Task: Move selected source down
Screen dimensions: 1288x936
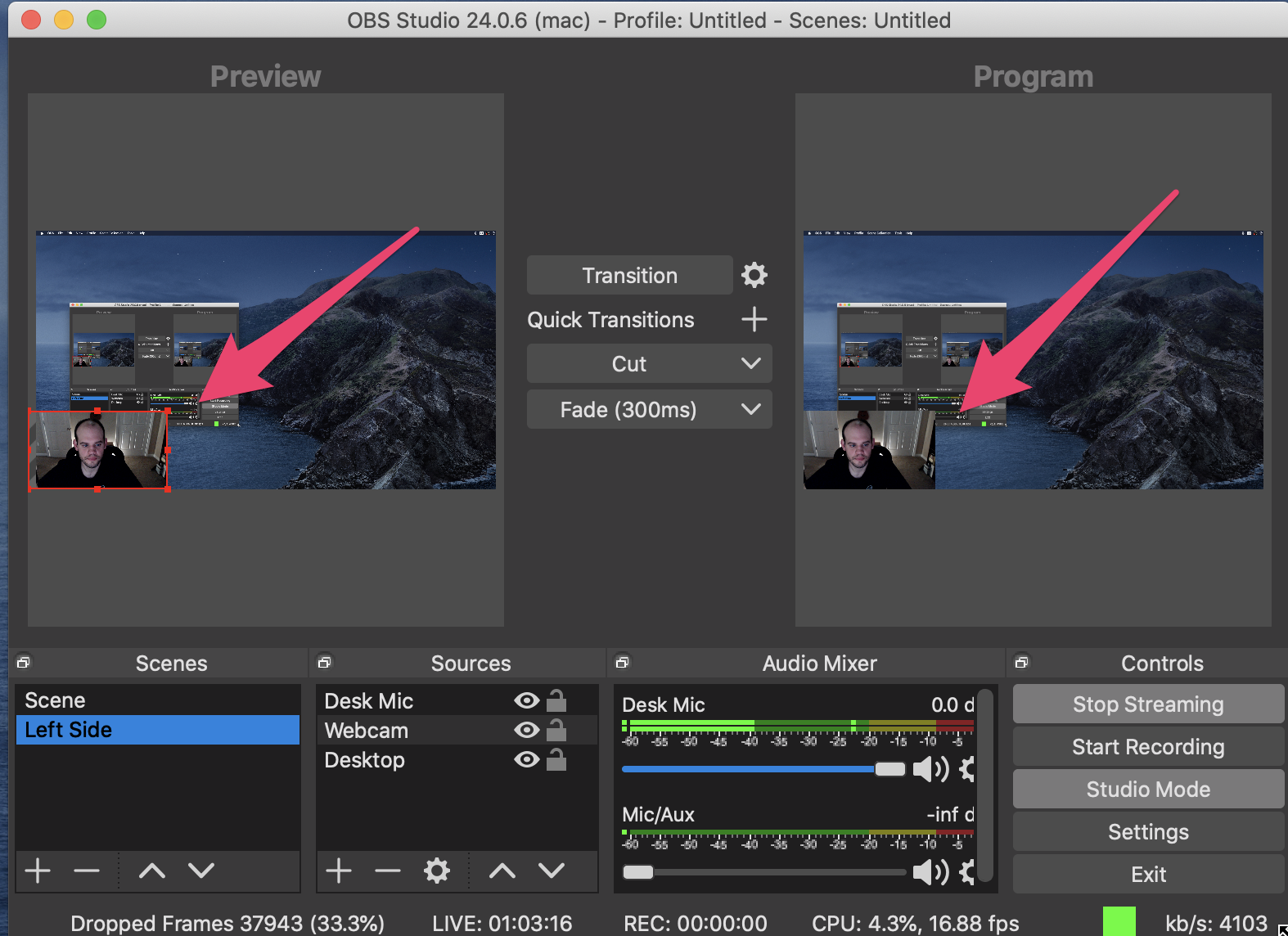Action: [552, 871]
